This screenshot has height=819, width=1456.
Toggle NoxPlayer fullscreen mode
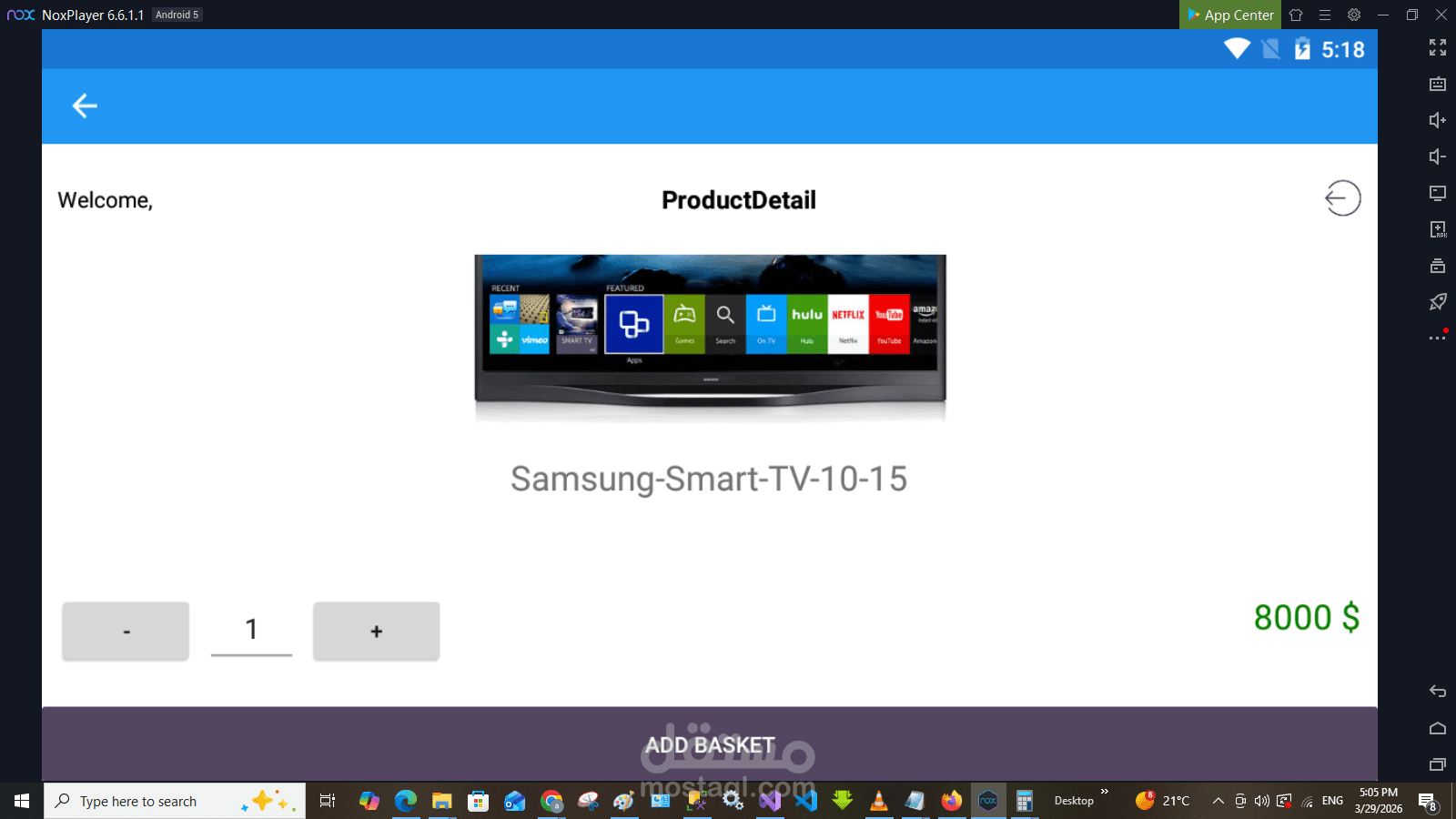point(1438,47)
